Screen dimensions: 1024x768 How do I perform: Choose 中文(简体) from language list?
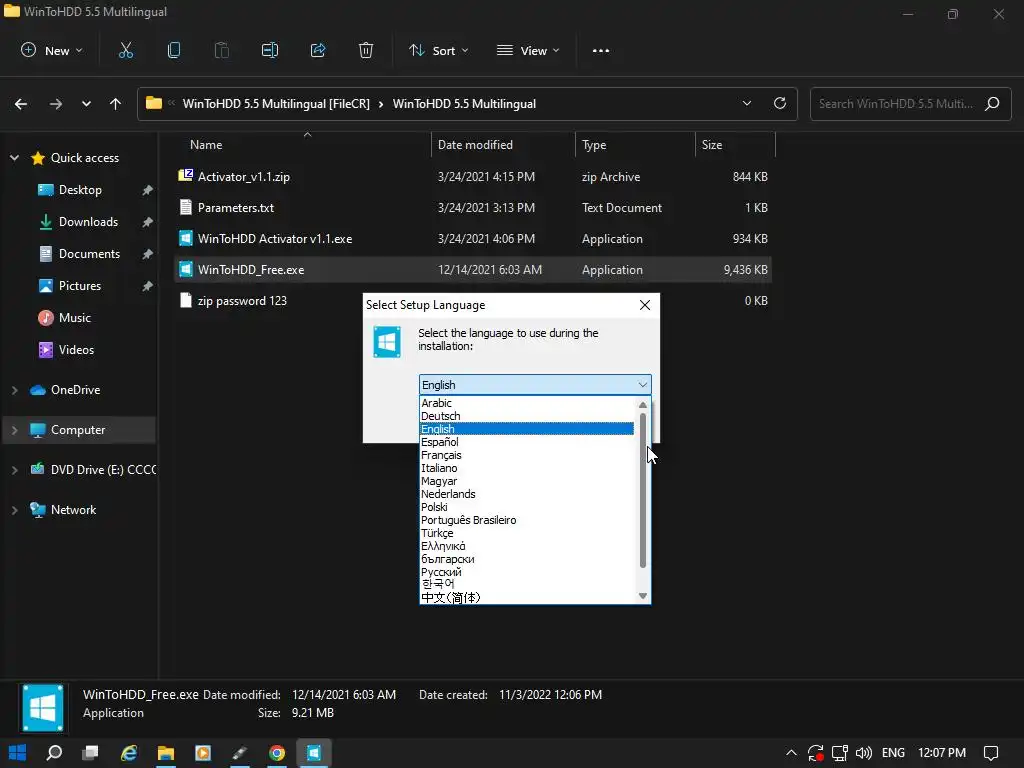pyautogui.click(x=526, y=598)
